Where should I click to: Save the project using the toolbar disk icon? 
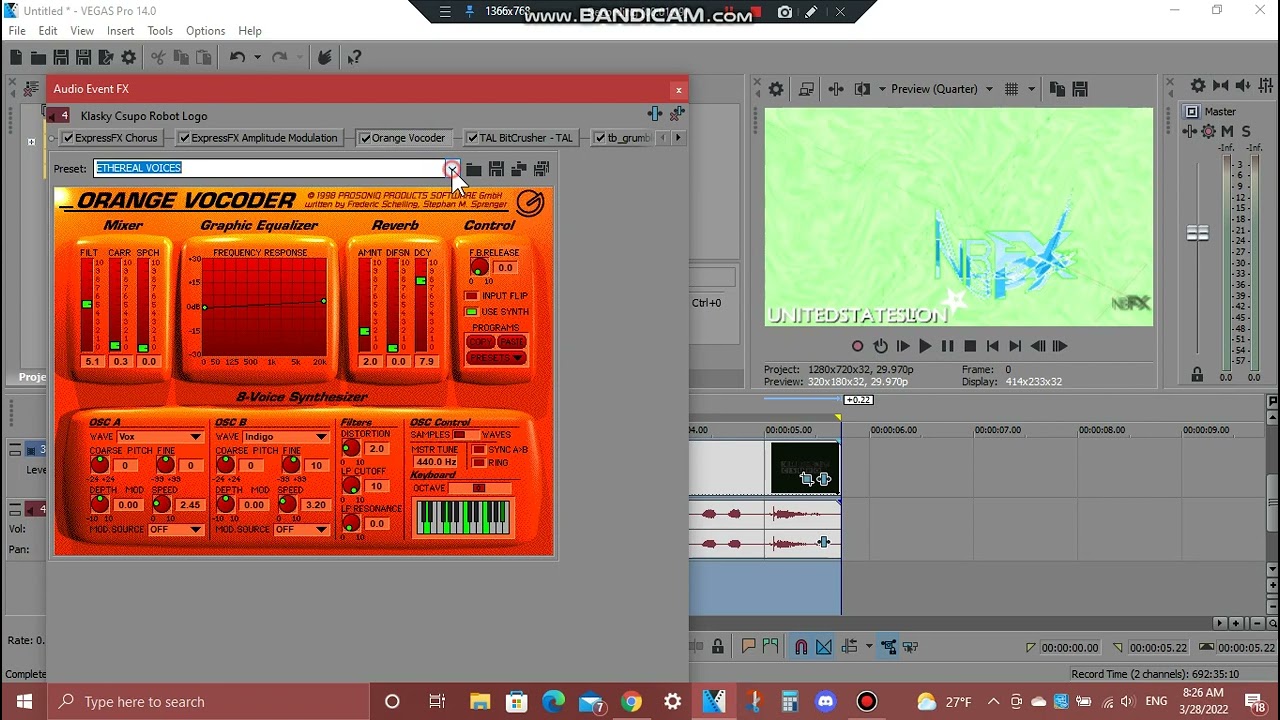(x=61, y=58)
